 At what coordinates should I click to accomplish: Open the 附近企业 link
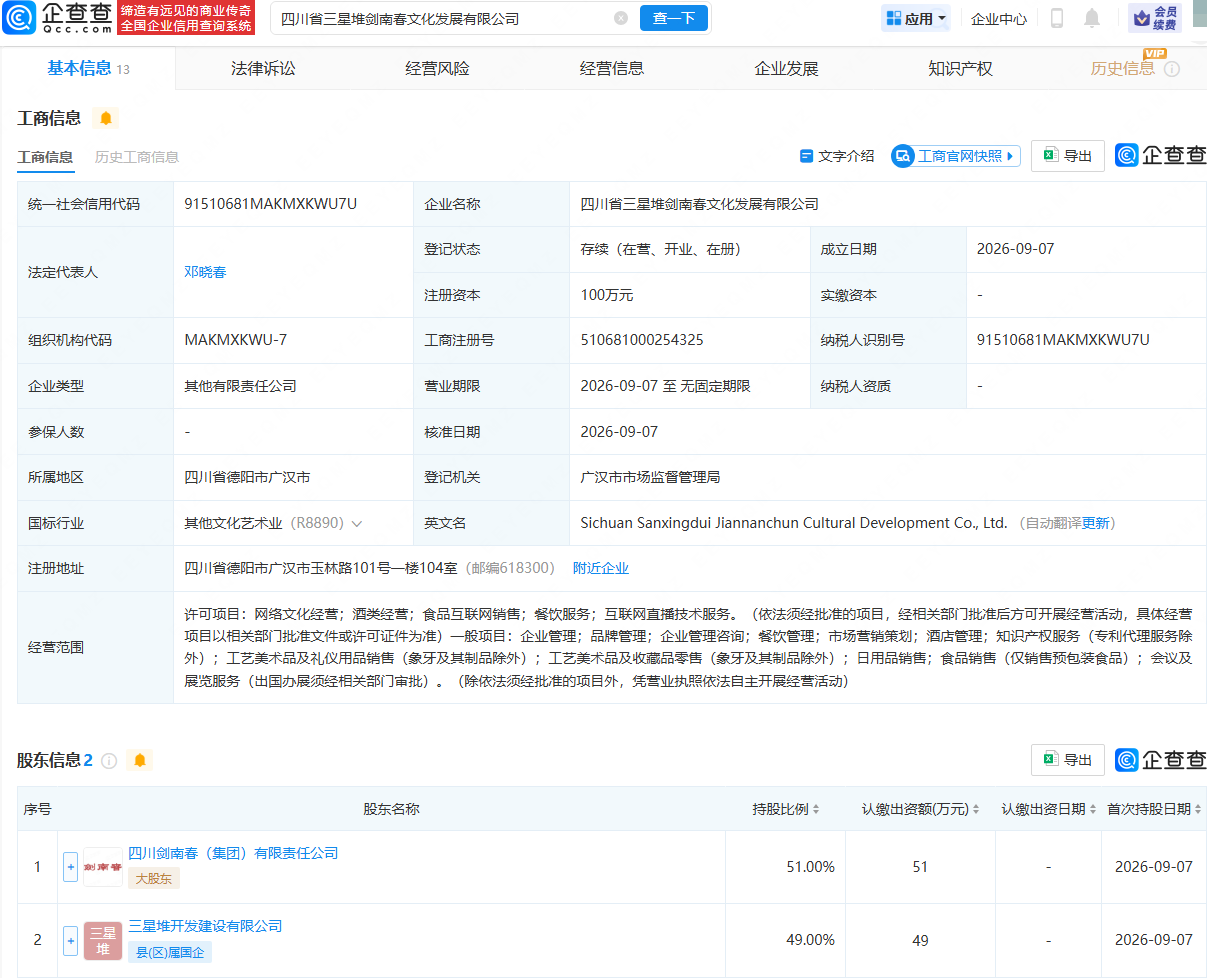[601, 568]
